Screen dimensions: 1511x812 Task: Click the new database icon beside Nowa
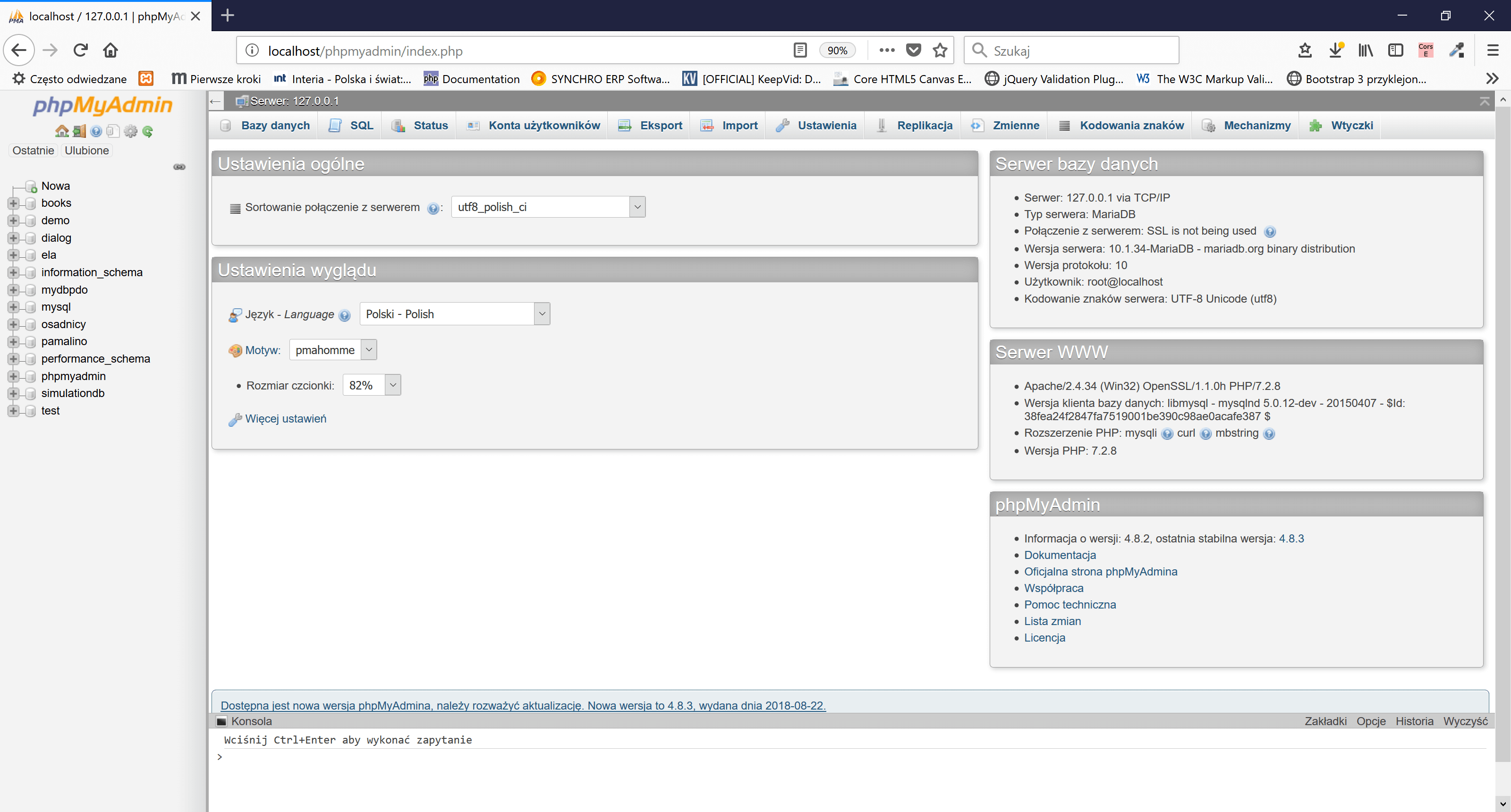[x=31, y=186]
